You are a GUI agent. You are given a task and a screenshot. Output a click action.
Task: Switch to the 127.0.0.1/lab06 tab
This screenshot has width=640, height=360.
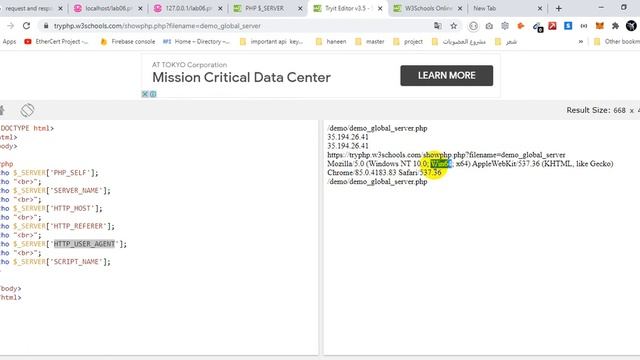pos(188,8)
